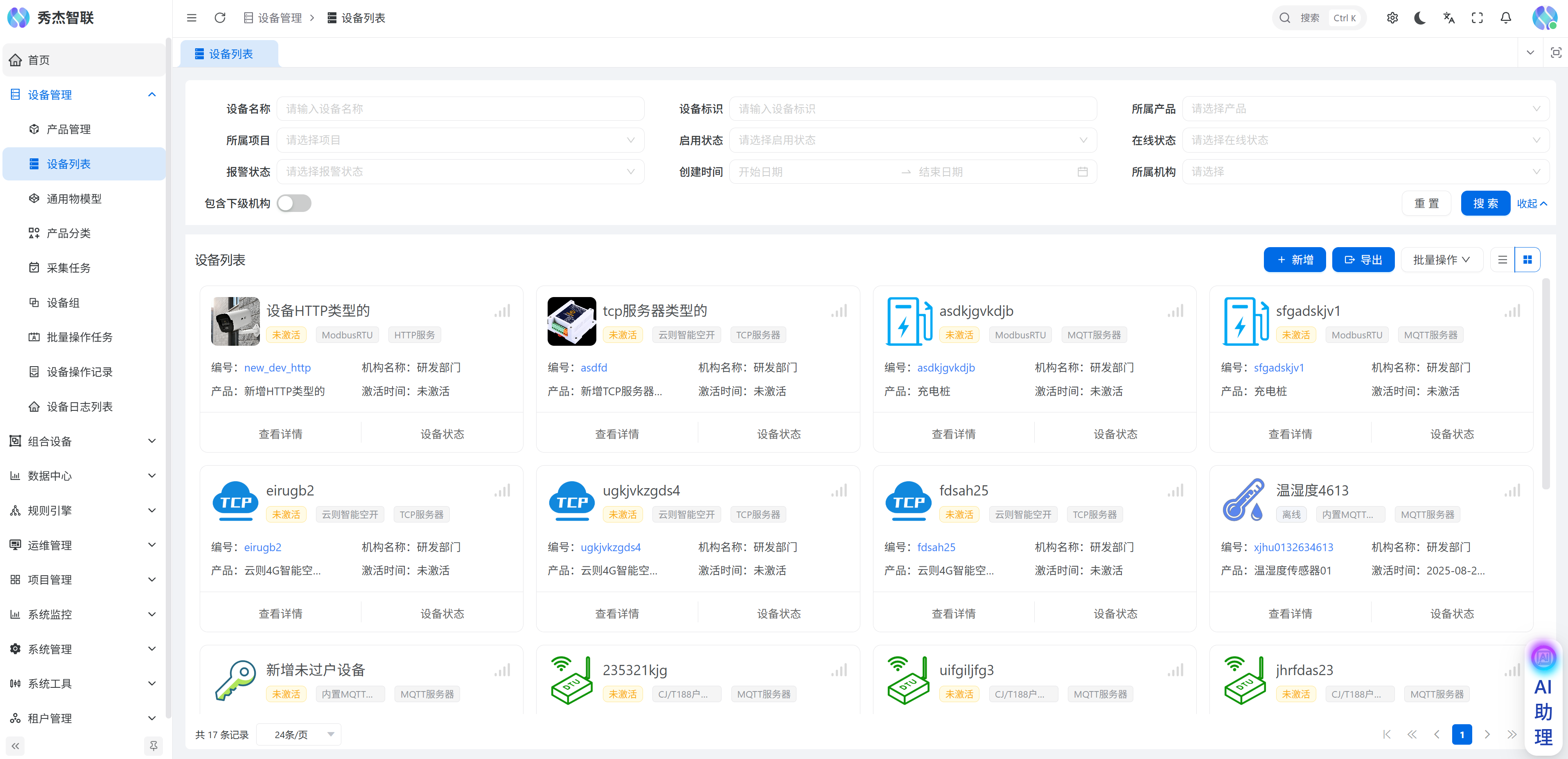The image size is (1568, 759).
Task: Click the 新增 button
Action: [1294, 260]
